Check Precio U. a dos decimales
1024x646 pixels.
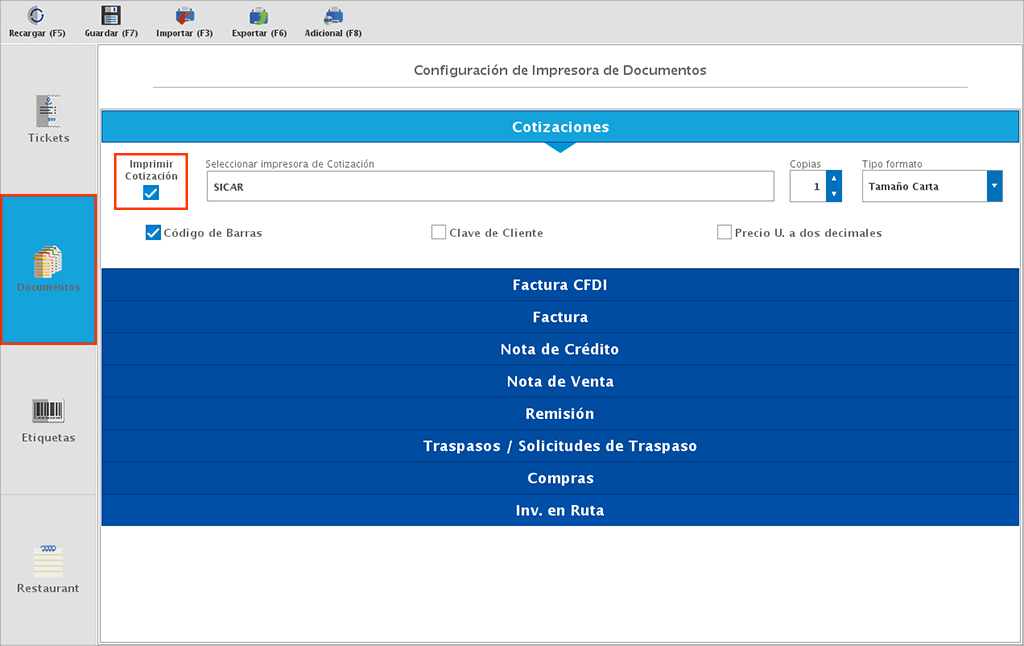click(724, 231)
